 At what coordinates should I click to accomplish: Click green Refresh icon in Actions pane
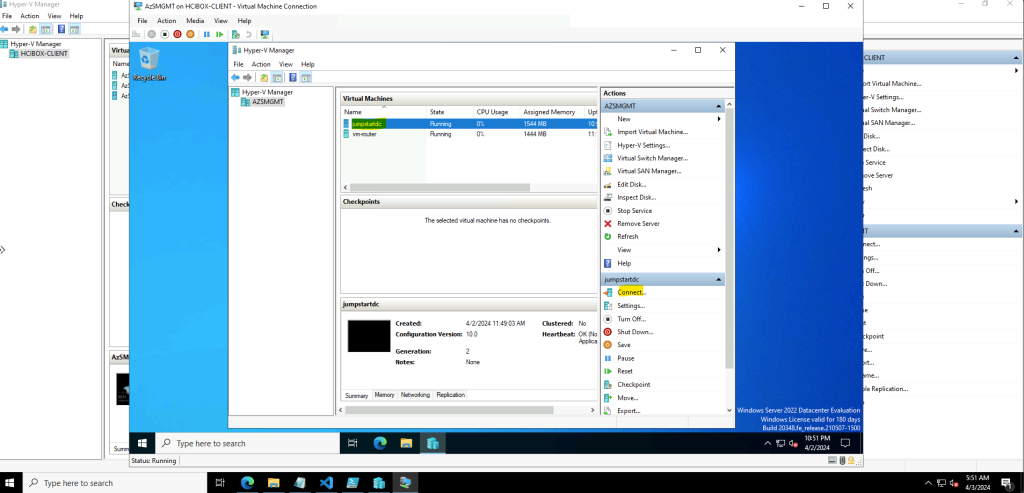point(608,236)
